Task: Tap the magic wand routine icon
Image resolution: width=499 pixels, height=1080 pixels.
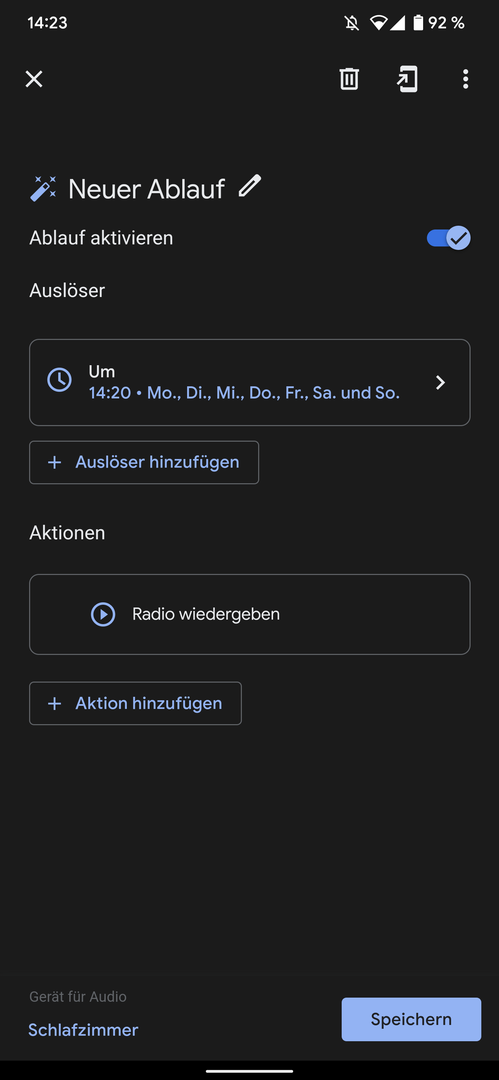Action: point(43,188)
